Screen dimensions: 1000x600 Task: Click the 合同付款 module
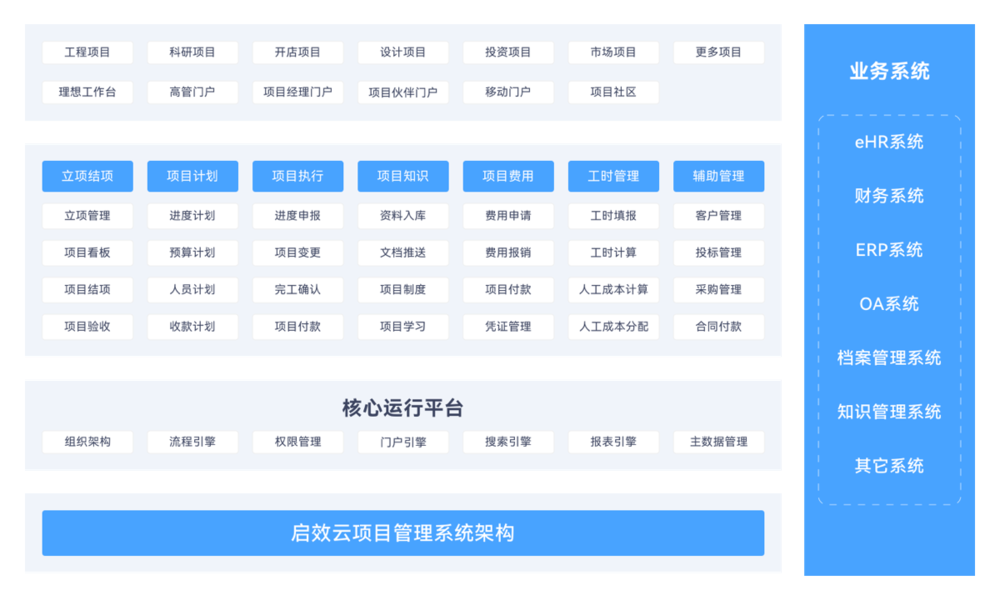point(719,326)
